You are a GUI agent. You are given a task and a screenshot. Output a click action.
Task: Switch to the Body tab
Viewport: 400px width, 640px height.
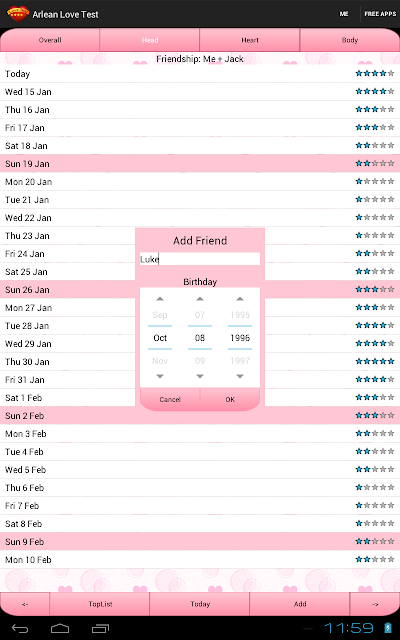350,40
